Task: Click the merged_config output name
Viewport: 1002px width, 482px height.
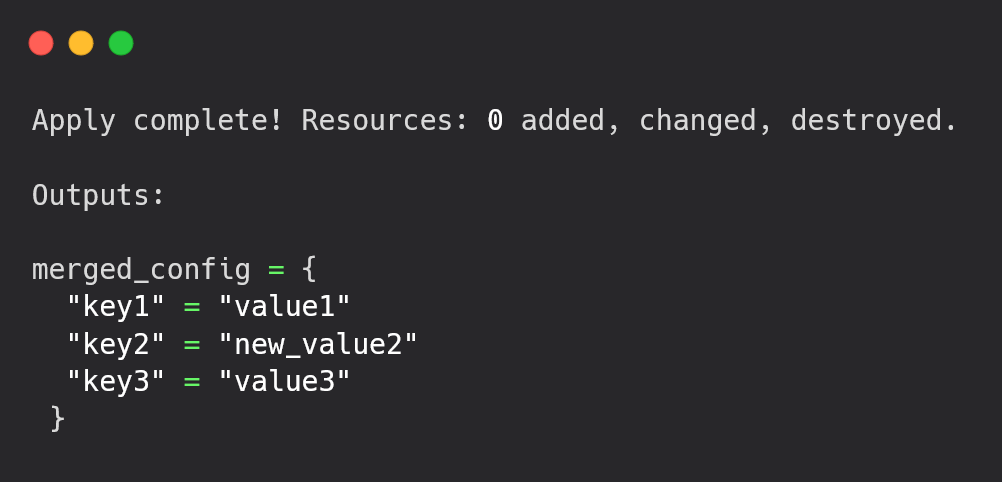Action: coord(141,270)
